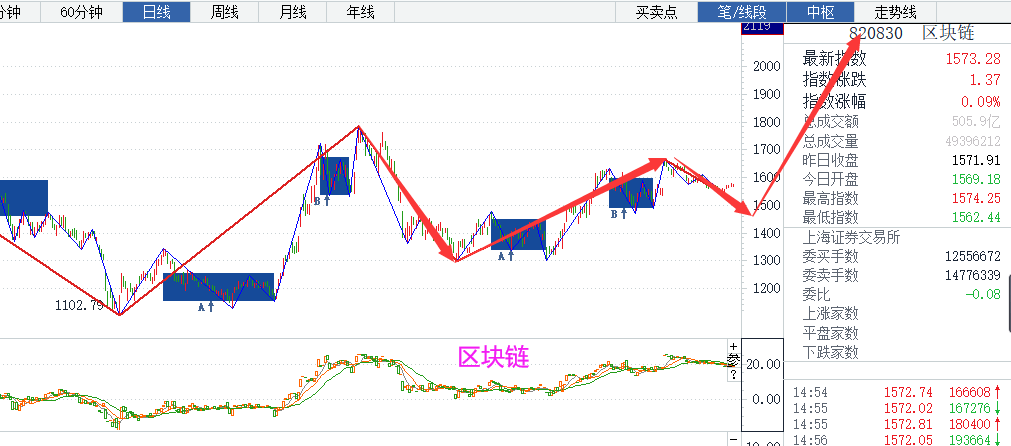Image resolution: width=1011 pixels, height=446 pixels.
Task: Click the 昨日收盘 label
Action: click(830, 160)
